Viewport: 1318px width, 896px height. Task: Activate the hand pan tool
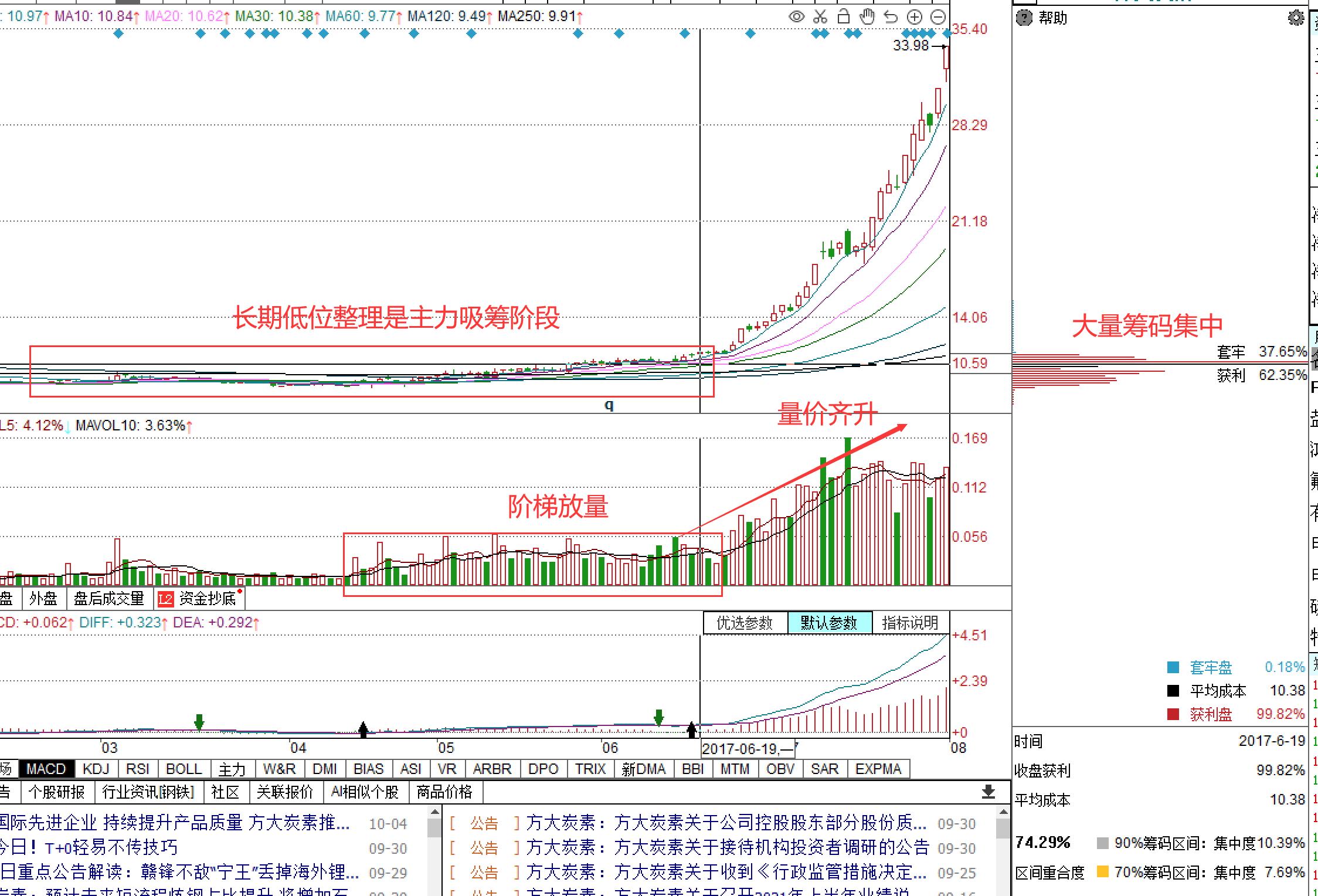tap(867, 17)
